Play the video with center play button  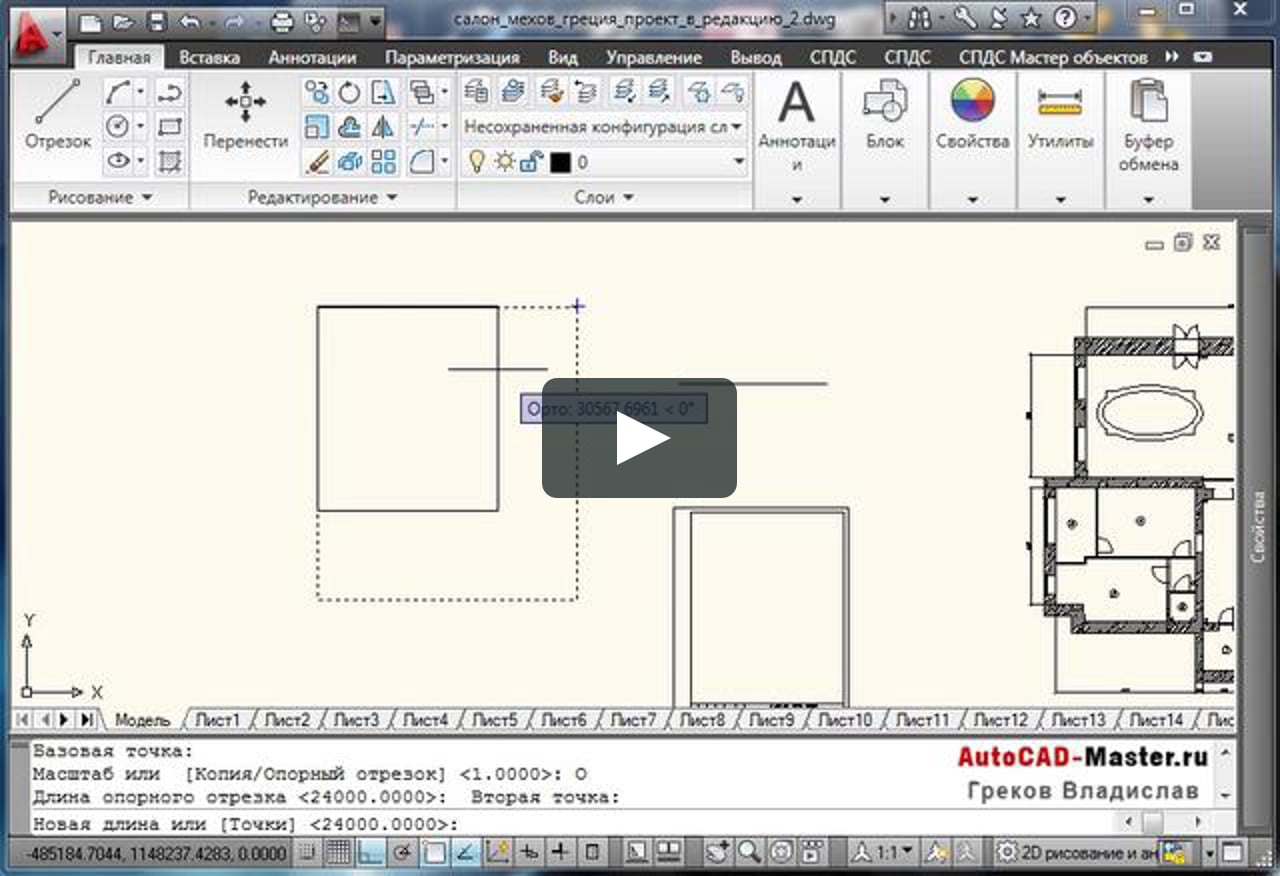point(640,438)
